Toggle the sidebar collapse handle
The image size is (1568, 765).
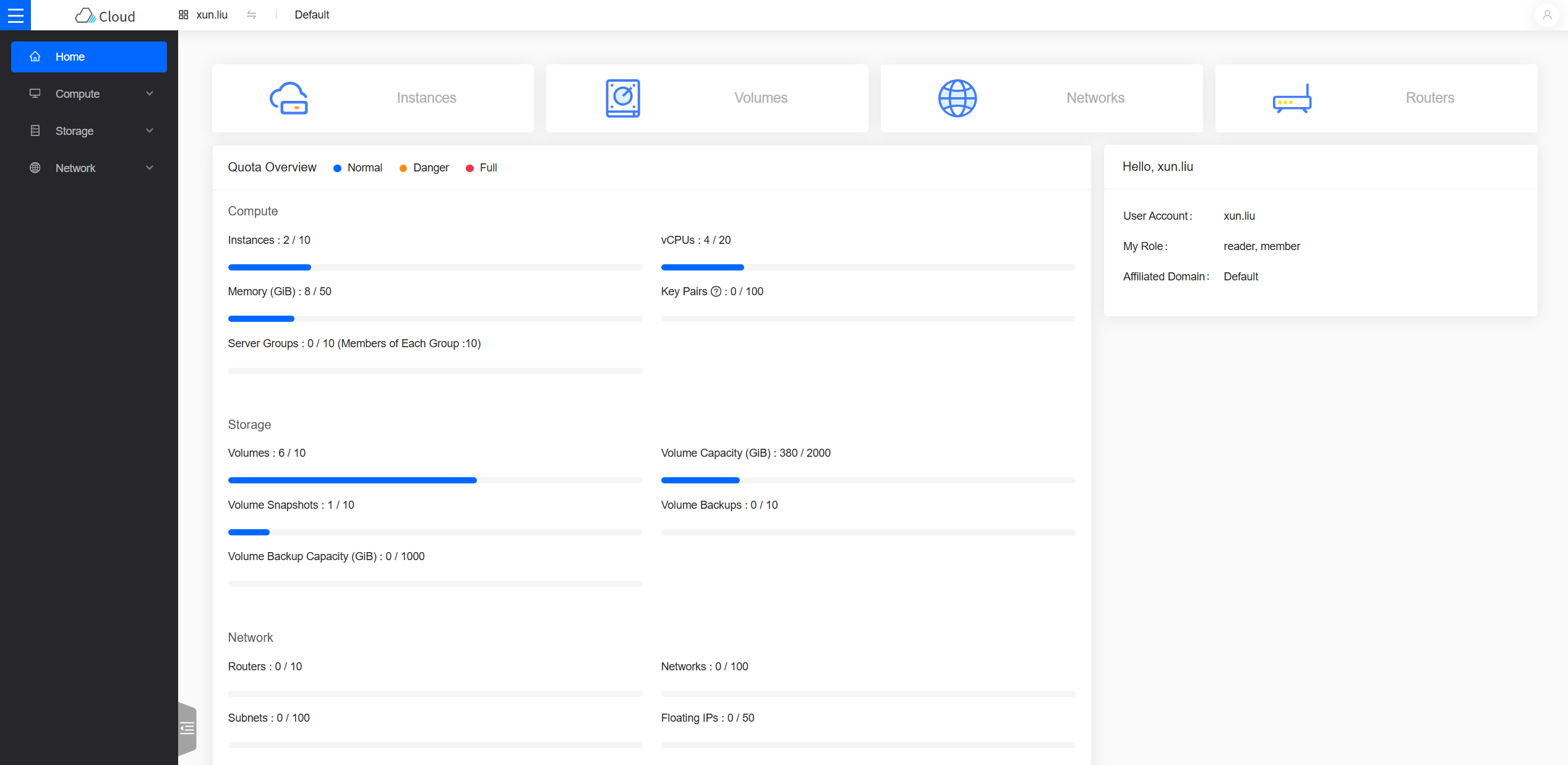(187, 728)
